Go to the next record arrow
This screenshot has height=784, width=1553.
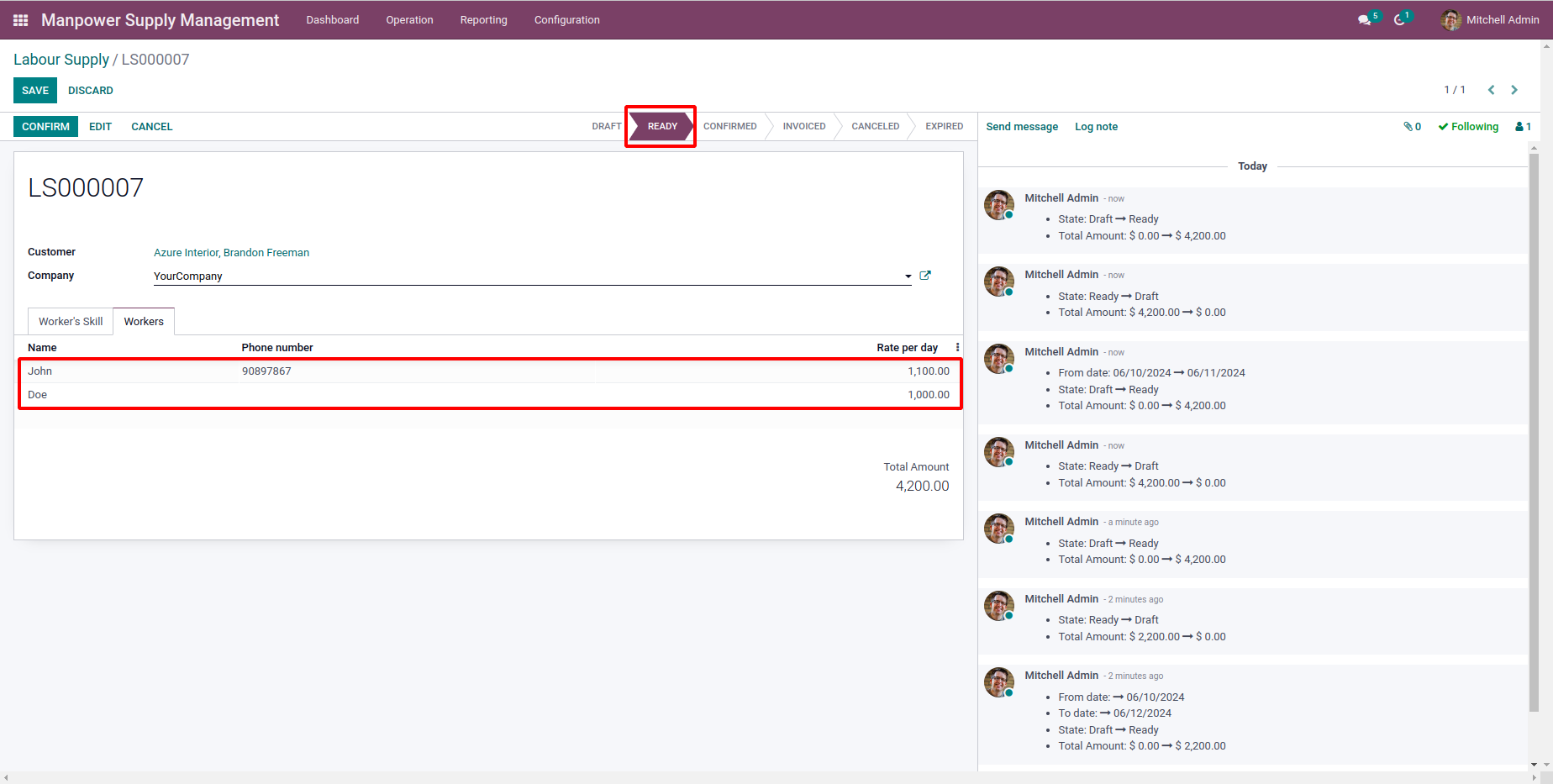click(x=1514, y=90)
